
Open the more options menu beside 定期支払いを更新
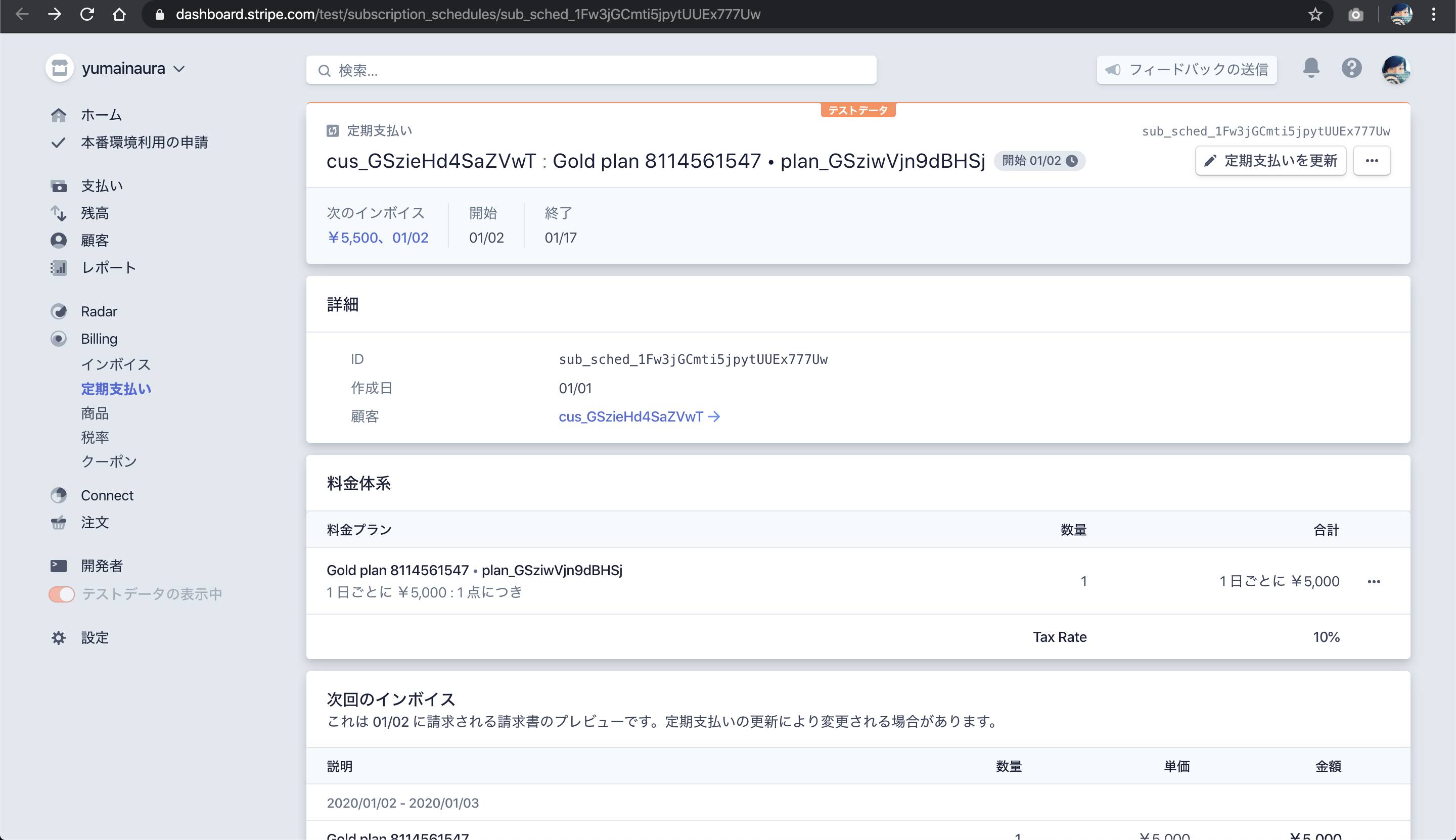pyautogui.click(x=1371, y=161)
